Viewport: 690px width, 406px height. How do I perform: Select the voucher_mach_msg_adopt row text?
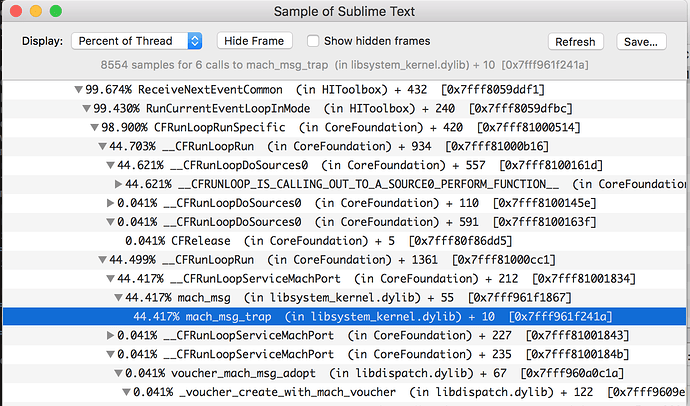[x=374, y=373]
